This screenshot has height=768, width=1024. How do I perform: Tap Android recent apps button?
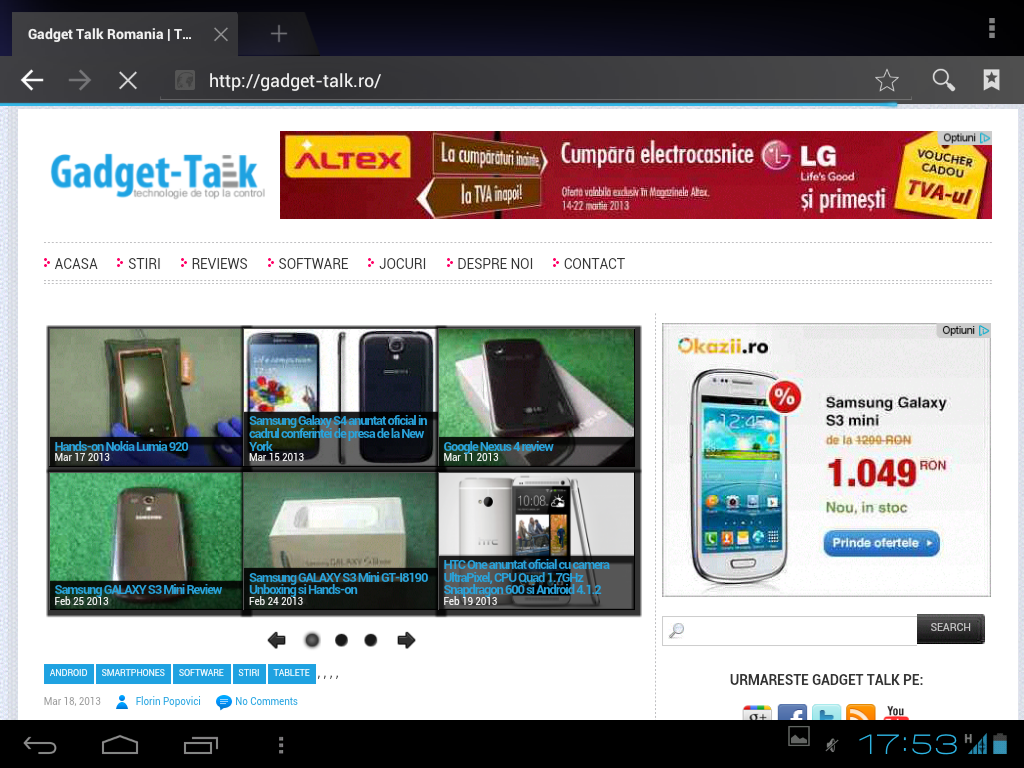(x=200, y=744)
